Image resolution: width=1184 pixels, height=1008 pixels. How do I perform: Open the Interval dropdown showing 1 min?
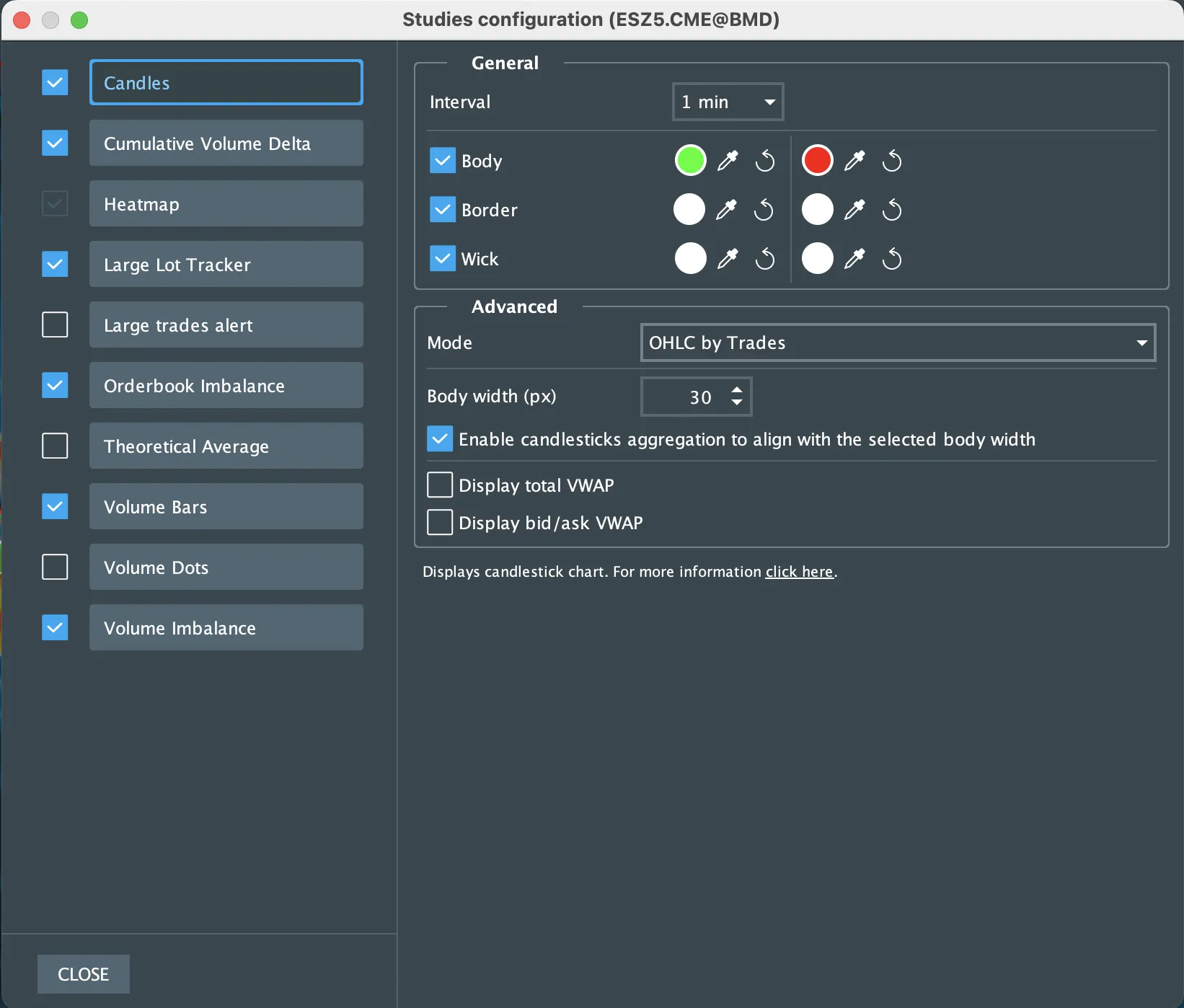[728, 102]
